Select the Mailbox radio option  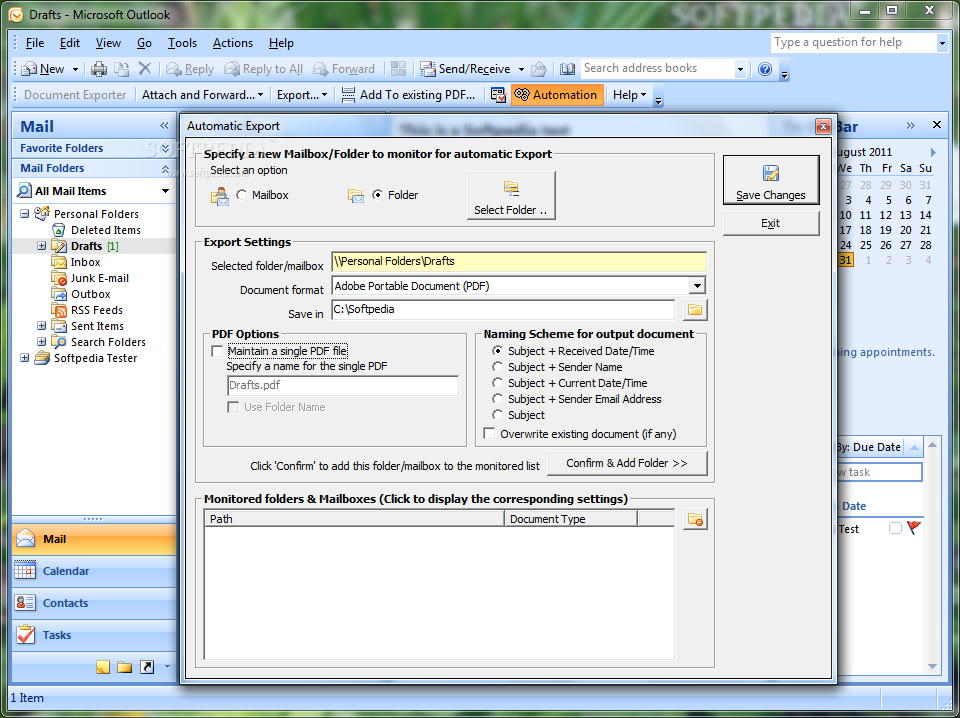pyautogui.click(x=242, y=195)
